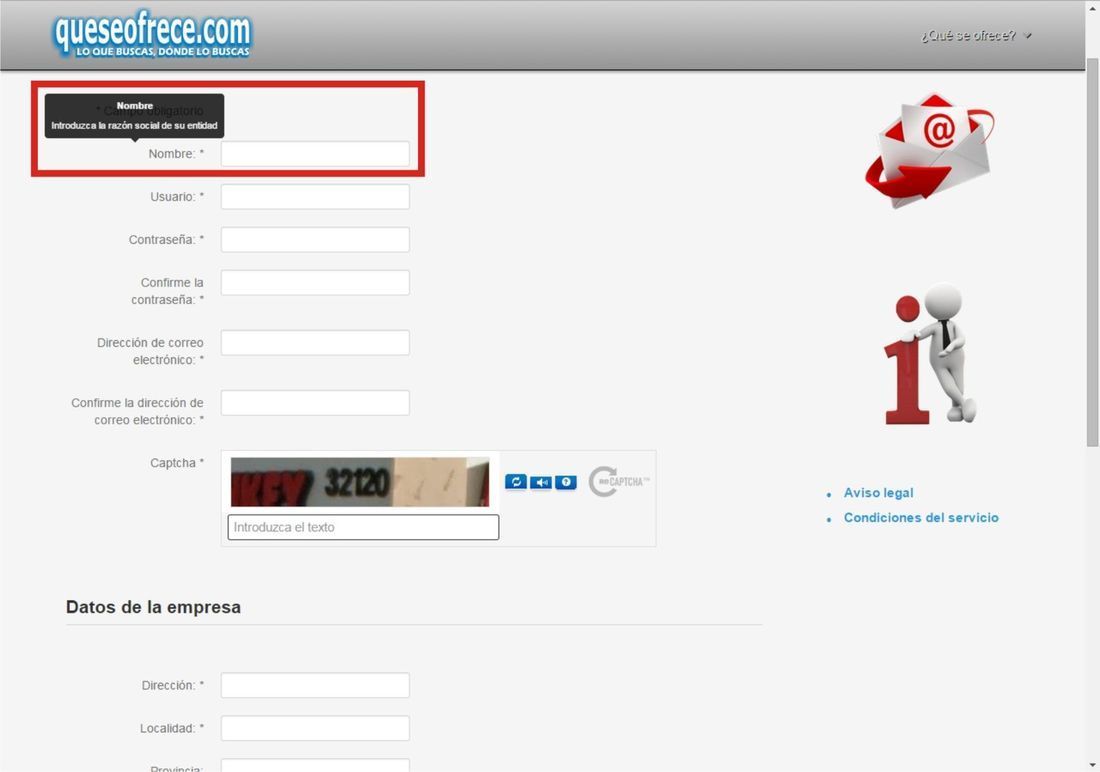Click the red info figure icon
Viewport: 1100px width, 772px height.
point(930,354)
